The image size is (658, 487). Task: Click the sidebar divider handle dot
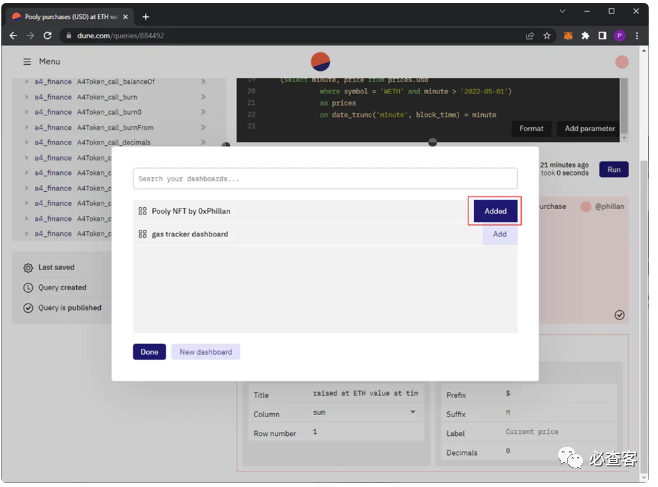(x=226, y=145)
